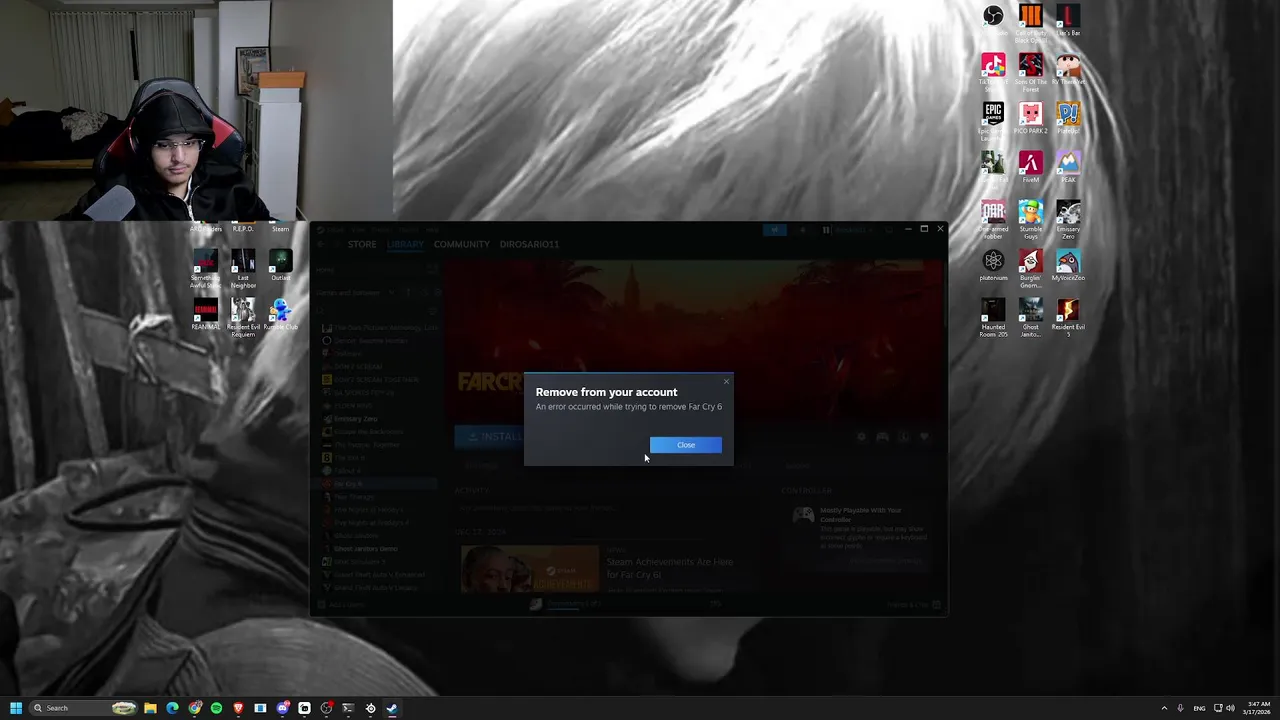Open the Terminal taskbar icon

point(348,708)
